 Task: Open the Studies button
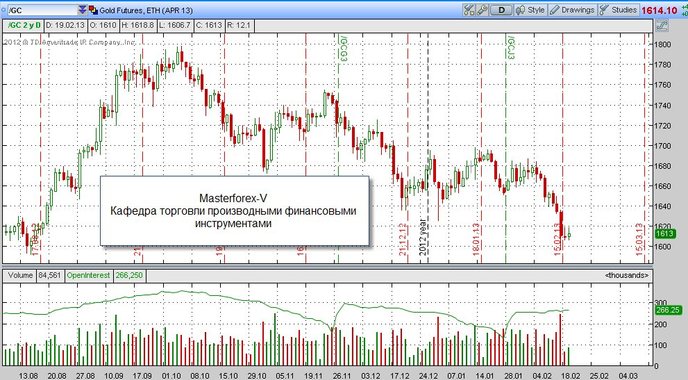[618, 10]
